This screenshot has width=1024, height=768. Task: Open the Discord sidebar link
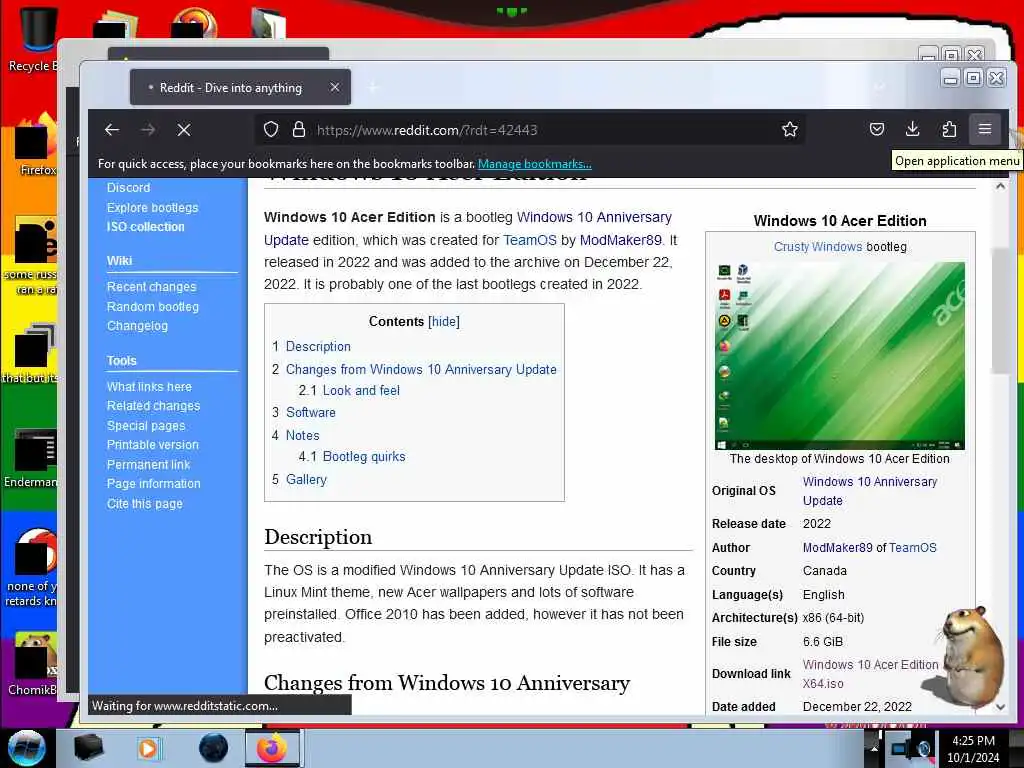click(x=128, y=187)
